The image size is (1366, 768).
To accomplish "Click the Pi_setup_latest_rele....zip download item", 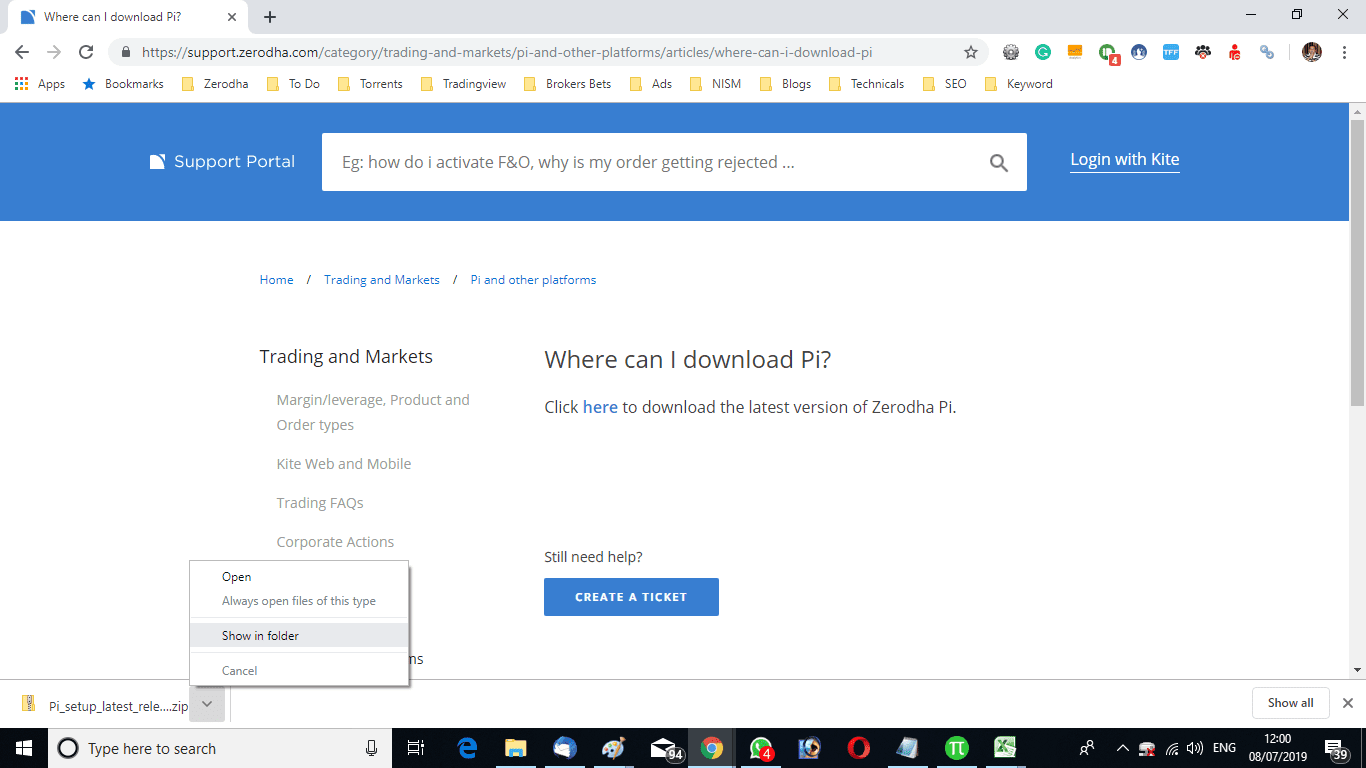I will click(106, 705).
